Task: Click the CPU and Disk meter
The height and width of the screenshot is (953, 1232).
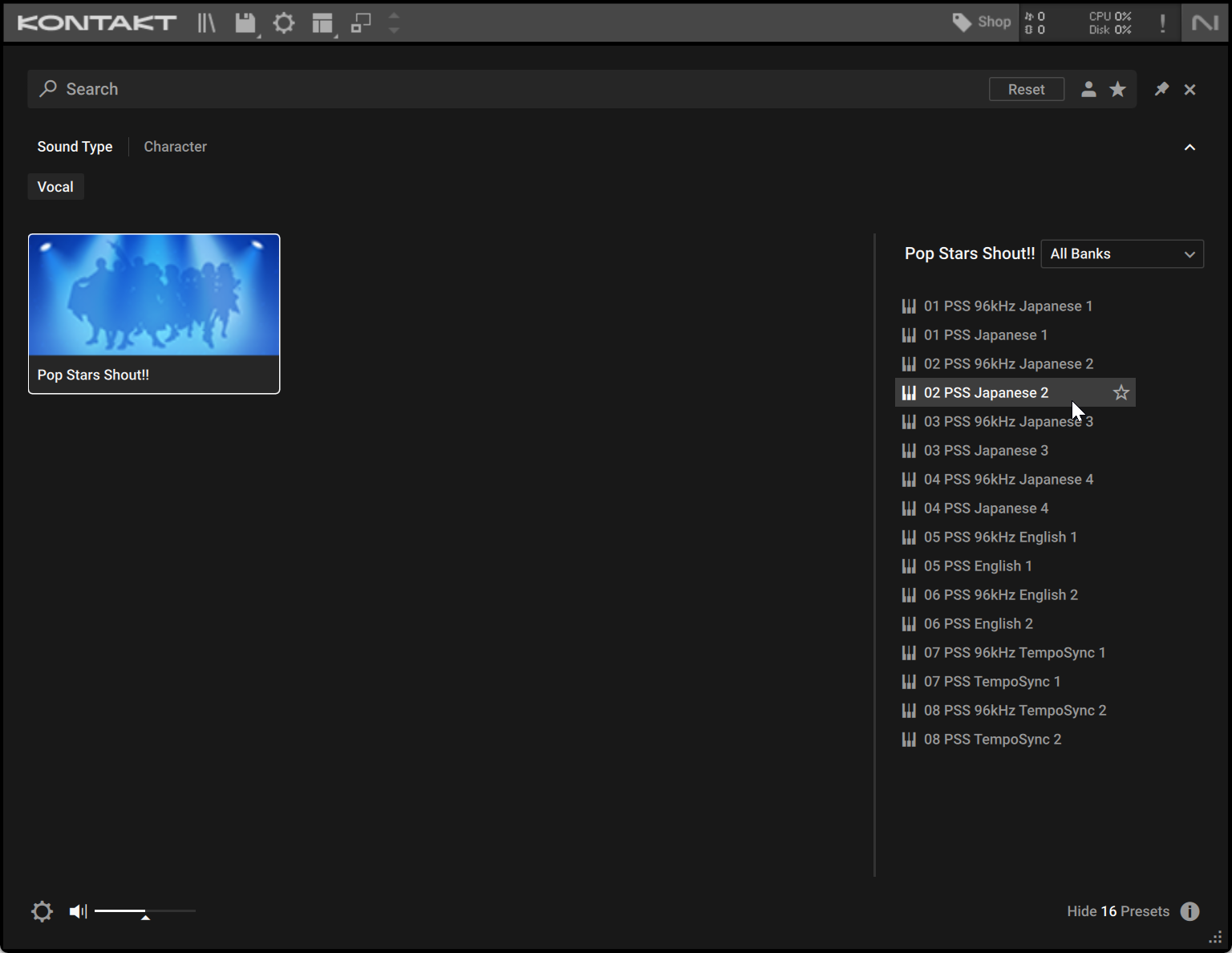Action: click(x=1110, y=22)
